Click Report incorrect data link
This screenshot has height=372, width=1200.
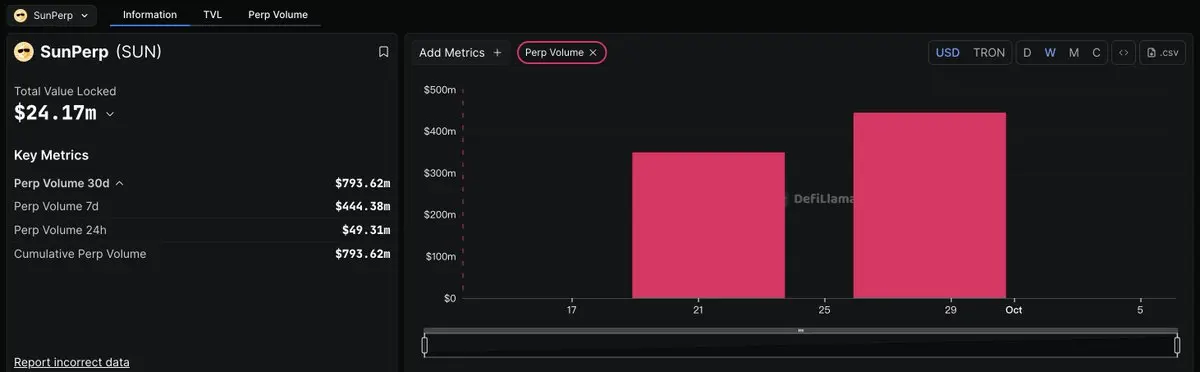[72, 362]
